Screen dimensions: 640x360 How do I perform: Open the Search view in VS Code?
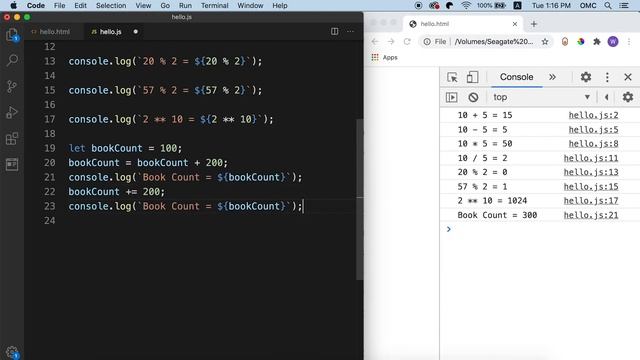click(12, 60)
